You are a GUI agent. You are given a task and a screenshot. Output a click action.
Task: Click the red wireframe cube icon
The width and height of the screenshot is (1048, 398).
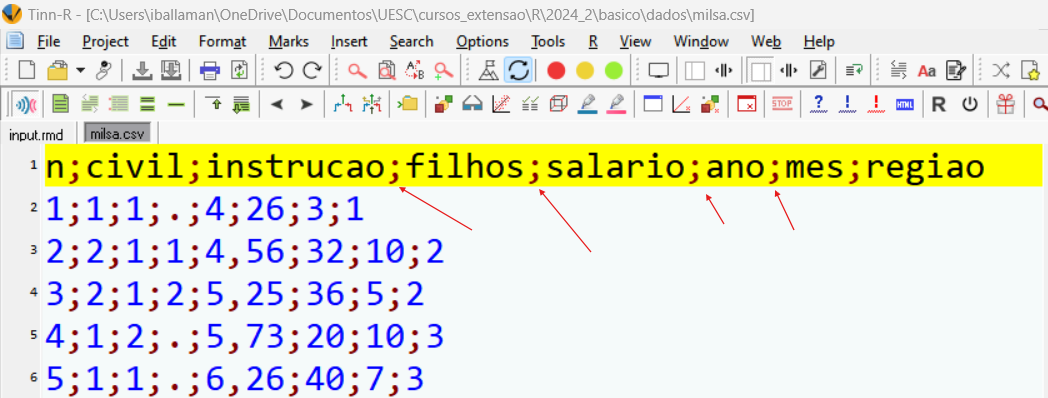click(558, 104)
